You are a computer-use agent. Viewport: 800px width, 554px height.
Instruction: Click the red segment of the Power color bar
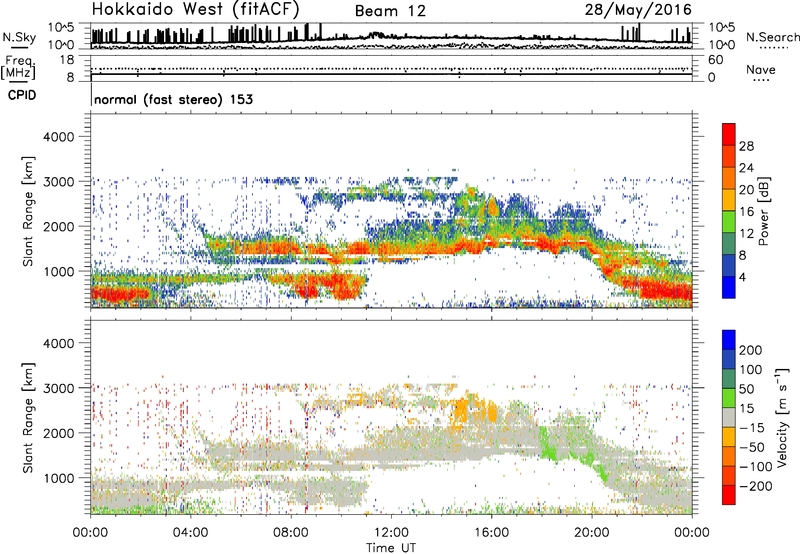pyautogui.click(x=729, y=135)
